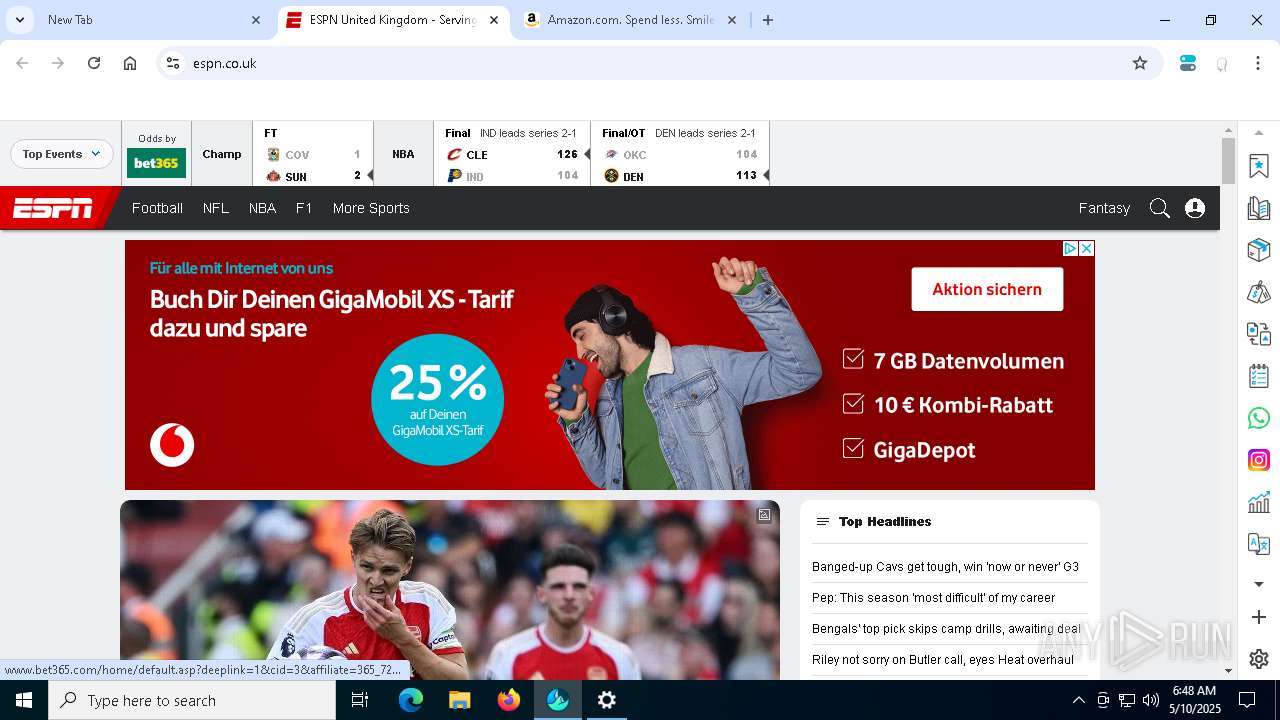Open the bookmarks sidebar panel icon
1280x720 pixels.
click(x=1259, y=166)
